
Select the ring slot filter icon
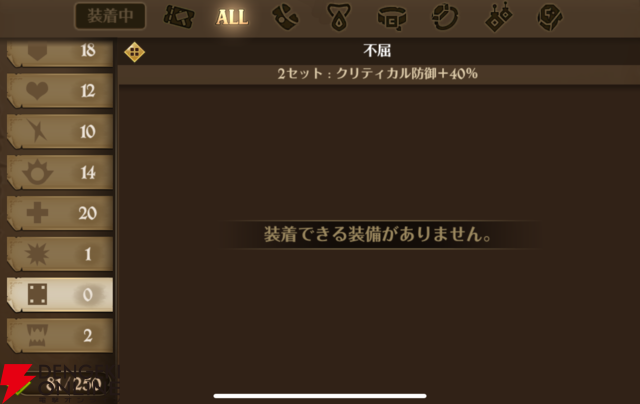[x=445, y=17]
